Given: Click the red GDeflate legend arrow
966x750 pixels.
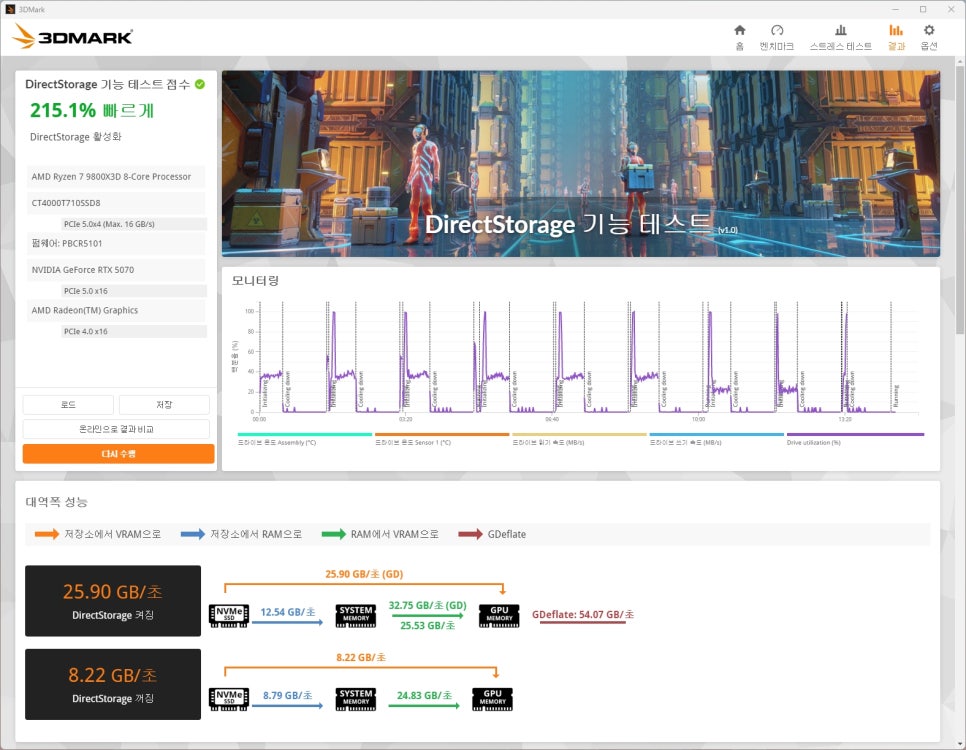Looking at the screenshot, I should pos(471,534).
